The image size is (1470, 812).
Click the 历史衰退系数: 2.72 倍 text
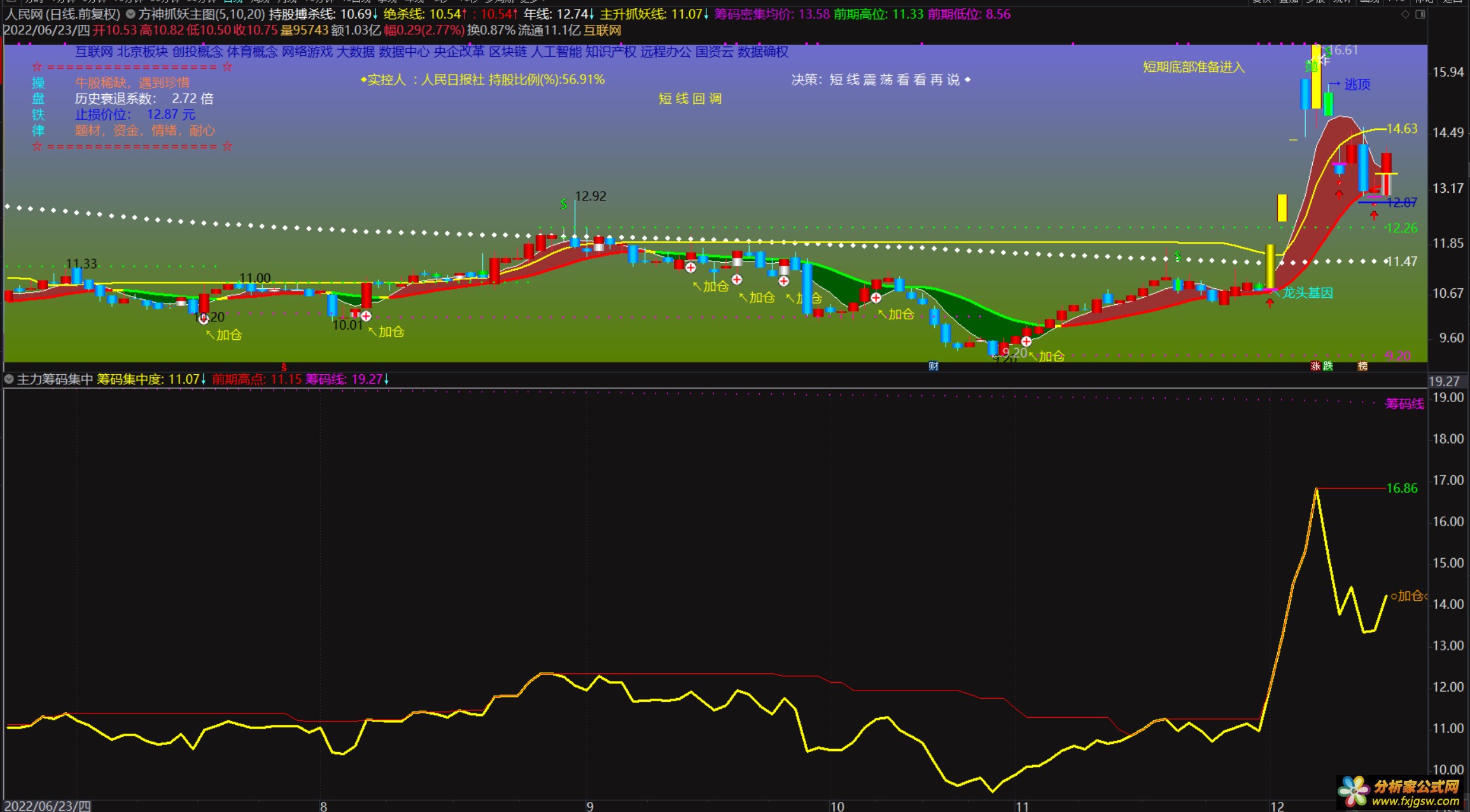(x=144, y=99)
